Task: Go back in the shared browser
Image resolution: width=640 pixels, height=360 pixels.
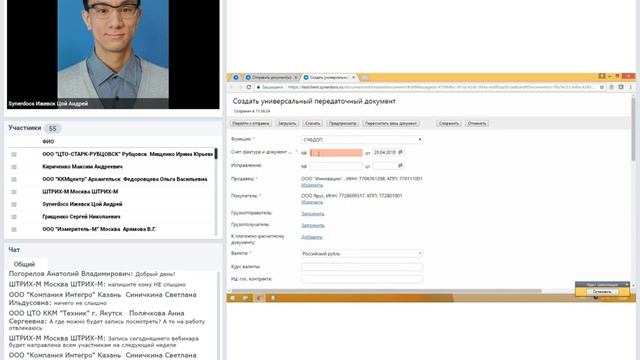Action: coord(232,87)
